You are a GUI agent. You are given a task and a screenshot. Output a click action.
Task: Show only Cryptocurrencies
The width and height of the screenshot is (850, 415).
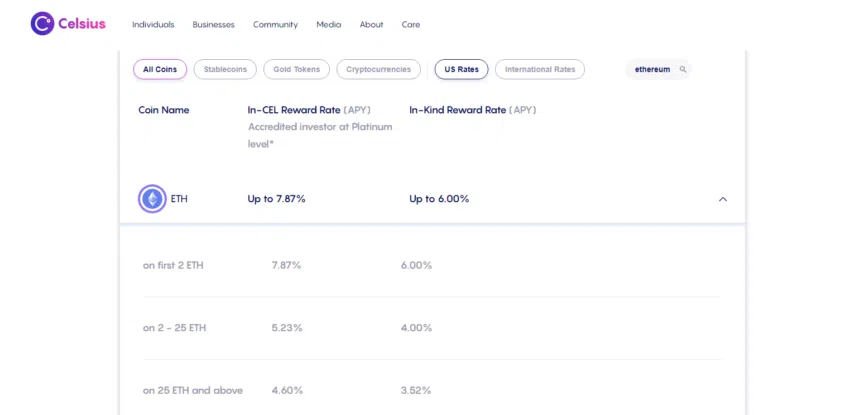(378, 69)
